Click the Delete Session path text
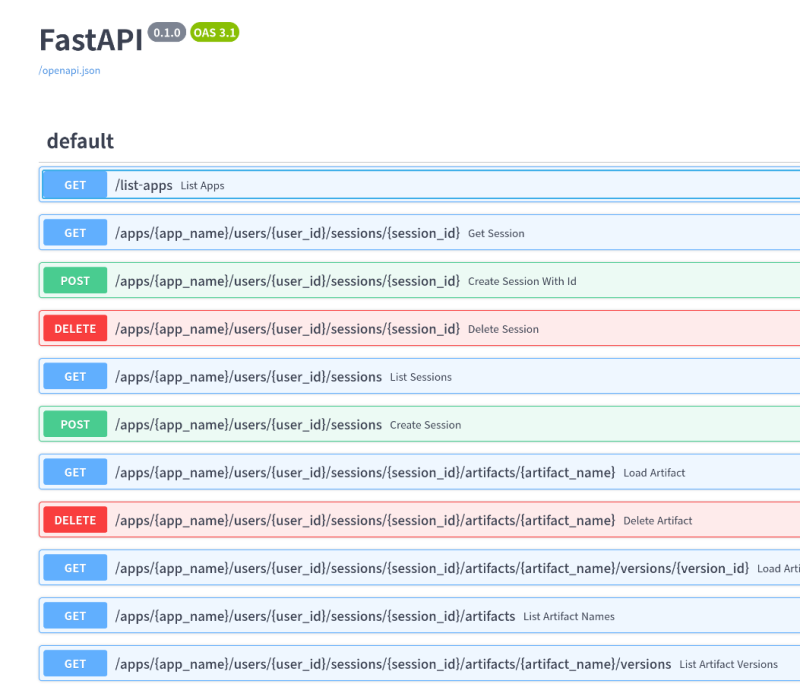The height and width of the screenshot is (684, 800). pos(288,329)
